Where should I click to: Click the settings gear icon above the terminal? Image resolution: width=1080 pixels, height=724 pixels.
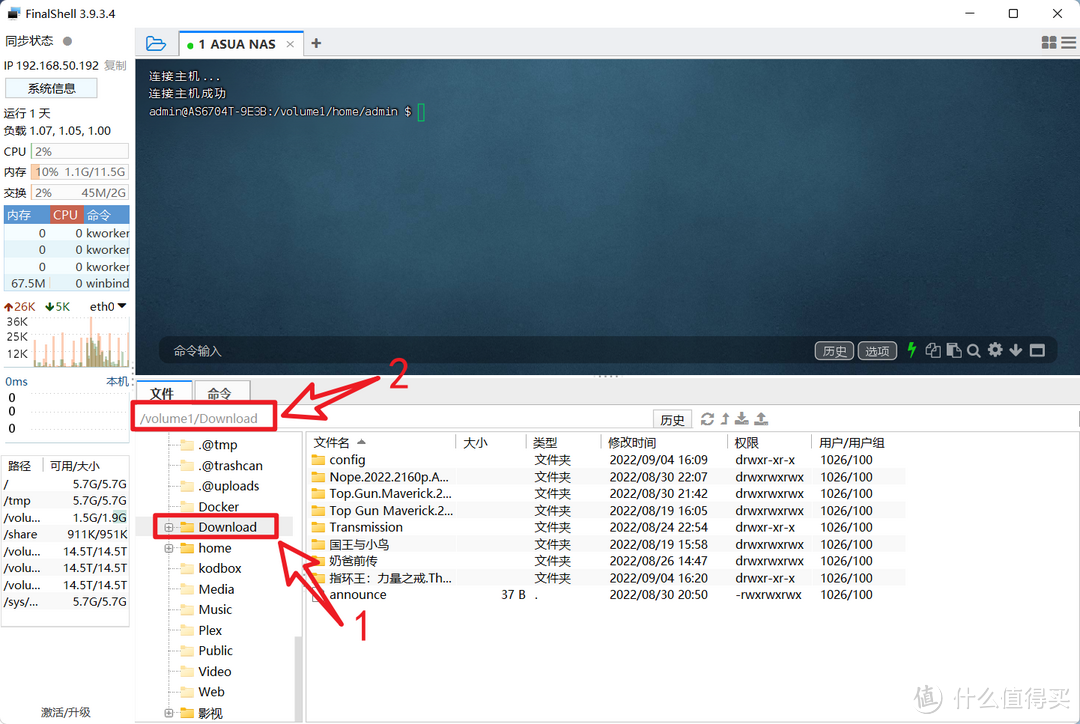click(995, 350)
